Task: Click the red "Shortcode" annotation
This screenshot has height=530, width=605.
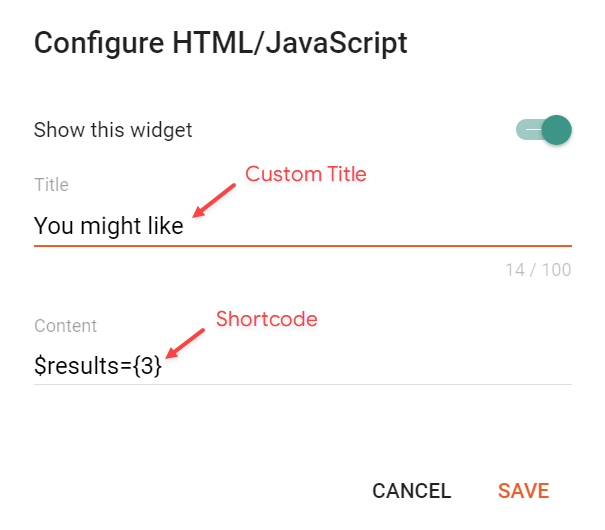Action: (x=267, y=319)
